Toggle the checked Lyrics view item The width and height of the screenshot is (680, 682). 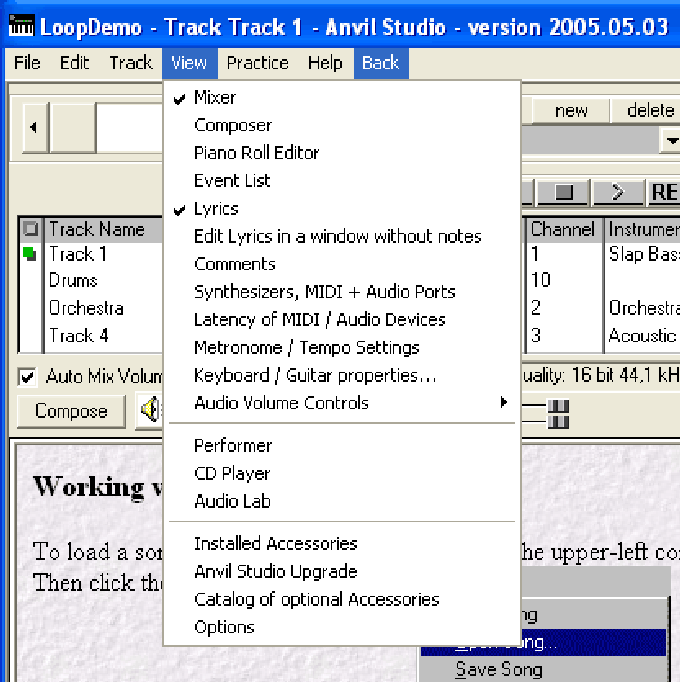(342, 209)
